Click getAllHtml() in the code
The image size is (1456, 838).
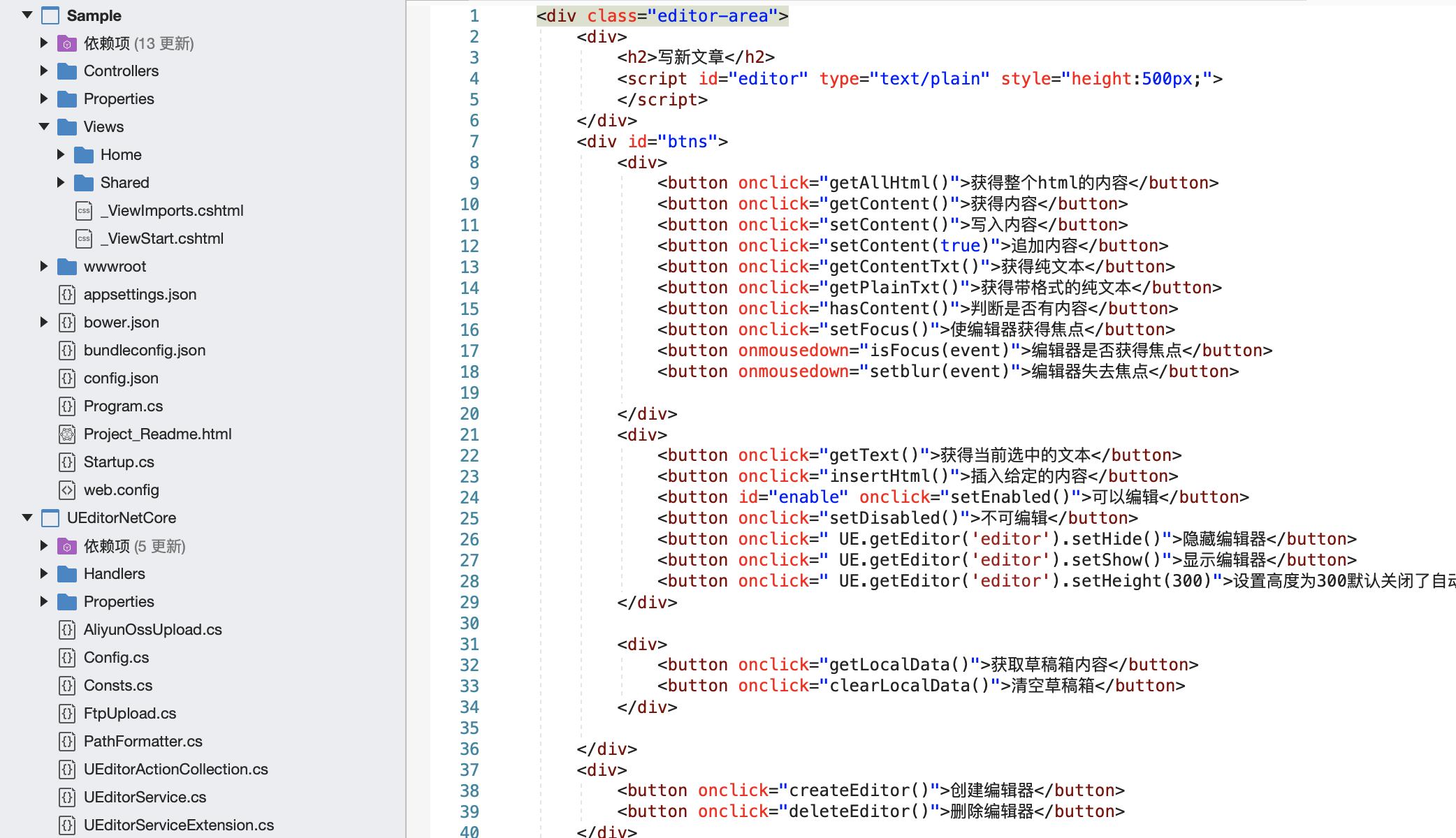coord(889,183)
